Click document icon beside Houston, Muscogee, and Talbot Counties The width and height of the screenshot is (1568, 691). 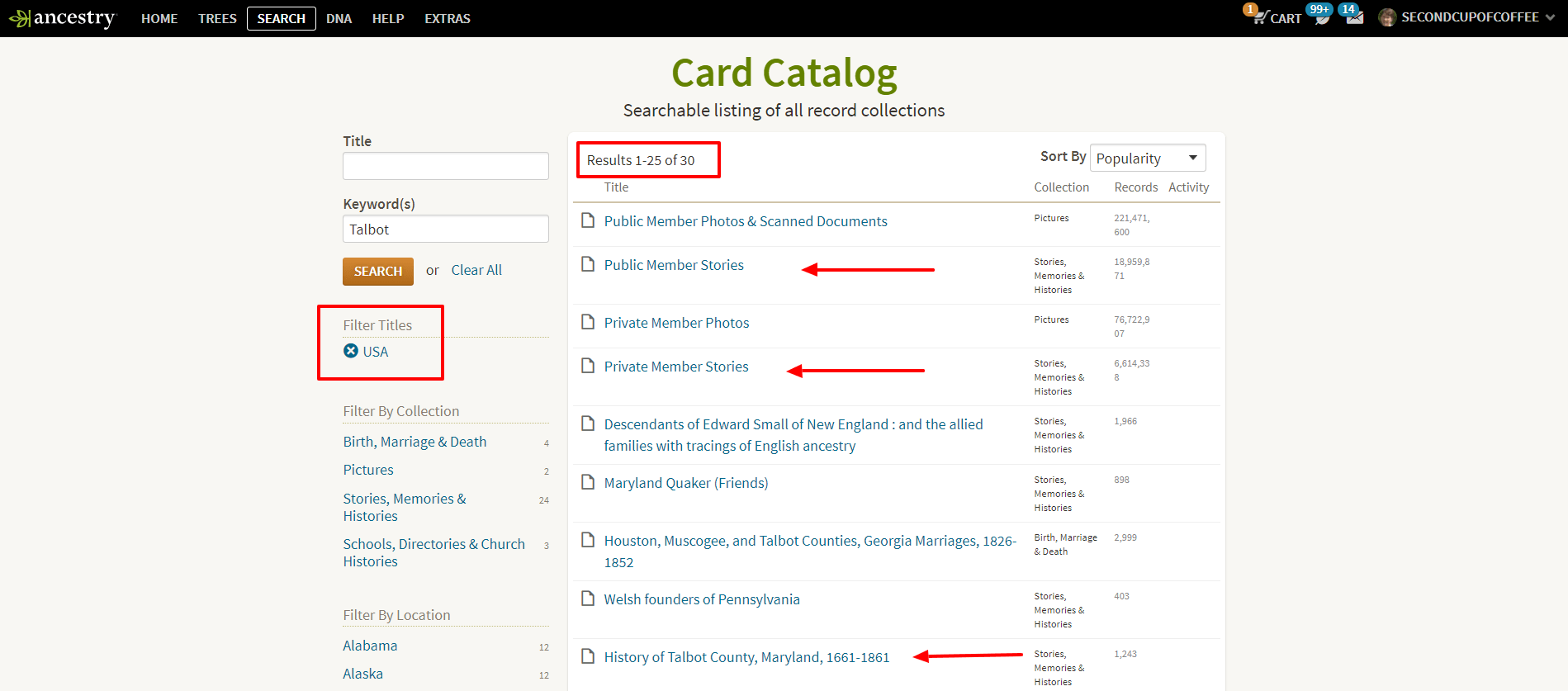click(x=588, y=540)
